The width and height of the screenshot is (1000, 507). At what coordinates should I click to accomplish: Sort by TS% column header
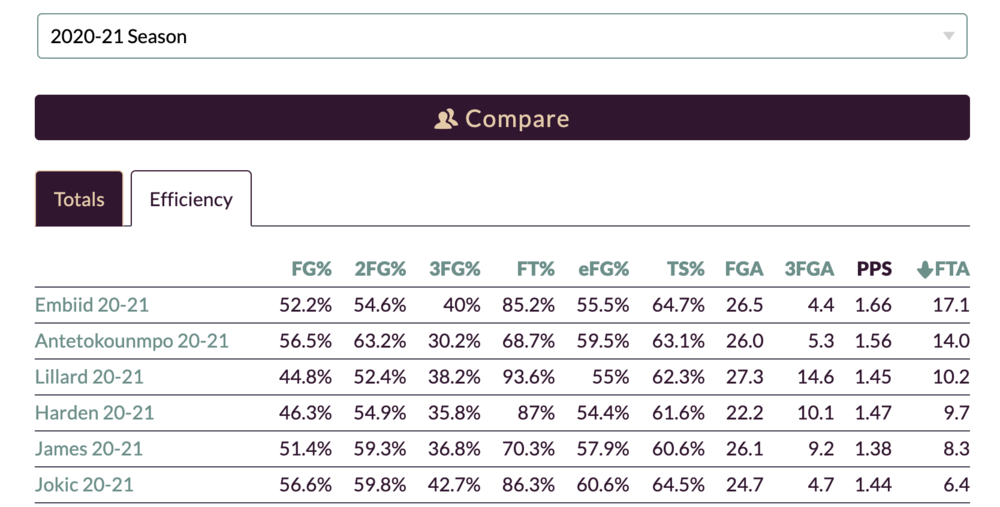[686, 269]
